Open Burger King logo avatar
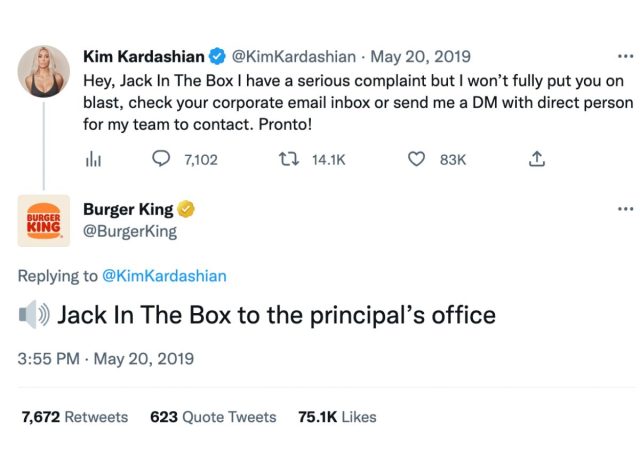This screenshot has height=468, width=640. 44,220
